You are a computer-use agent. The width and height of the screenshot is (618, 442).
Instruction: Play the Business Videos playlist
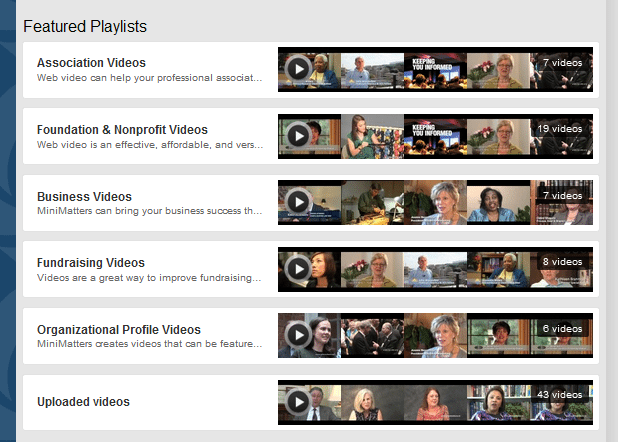(x=298, y=202)
